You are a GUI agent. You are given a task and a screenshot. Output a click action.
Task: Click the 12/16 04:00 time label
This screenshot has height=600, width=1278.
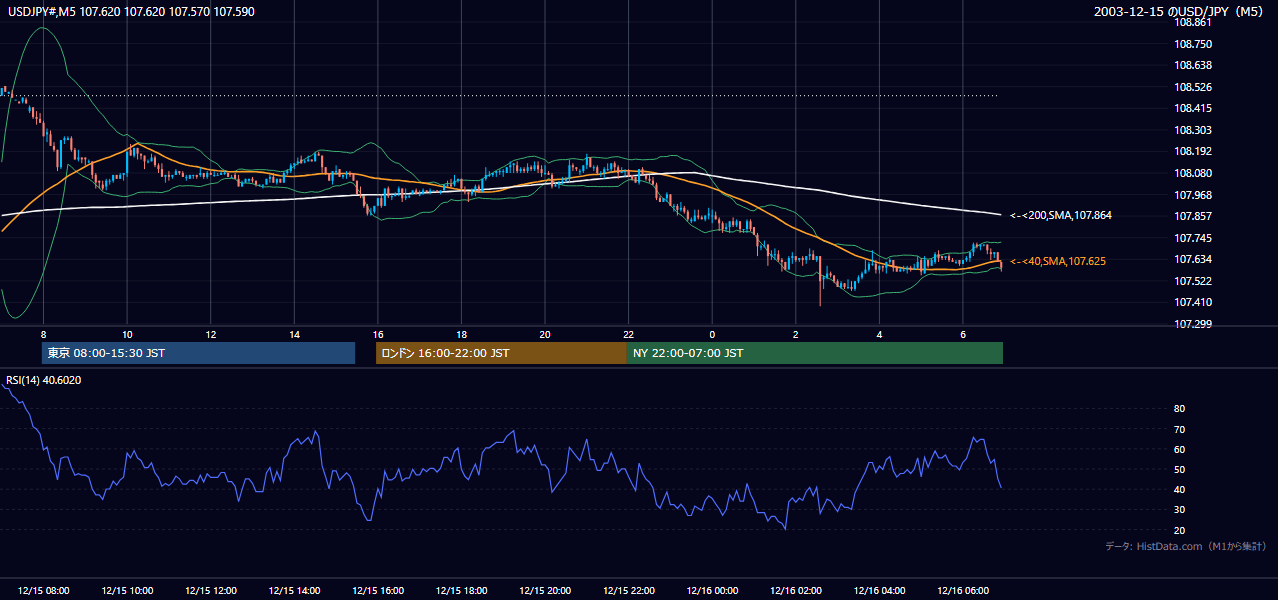coord(879,591)
